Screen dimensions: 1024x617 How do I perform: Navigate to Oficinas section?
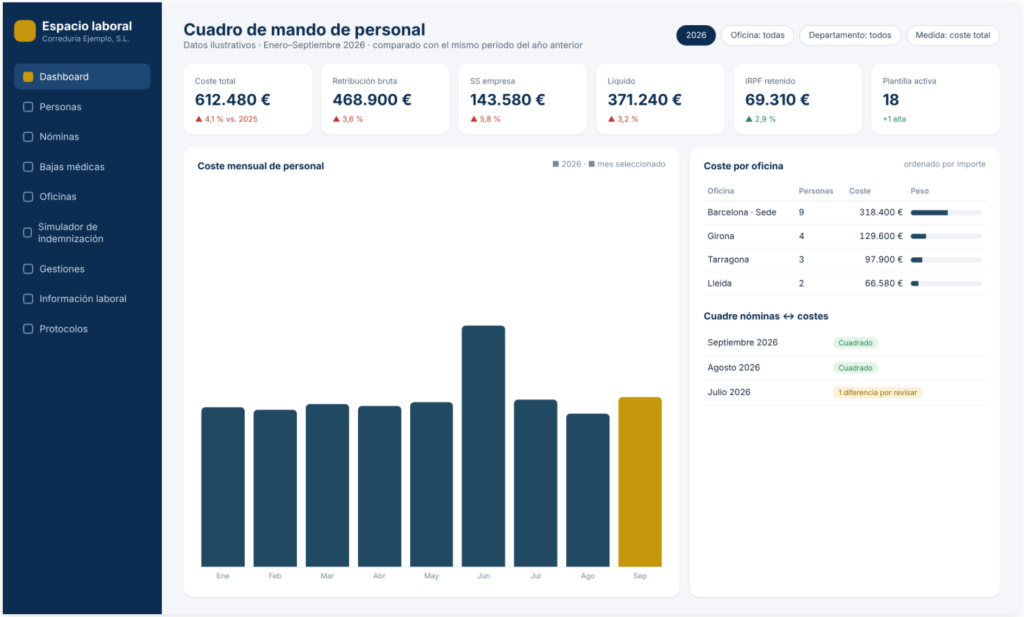82,197
